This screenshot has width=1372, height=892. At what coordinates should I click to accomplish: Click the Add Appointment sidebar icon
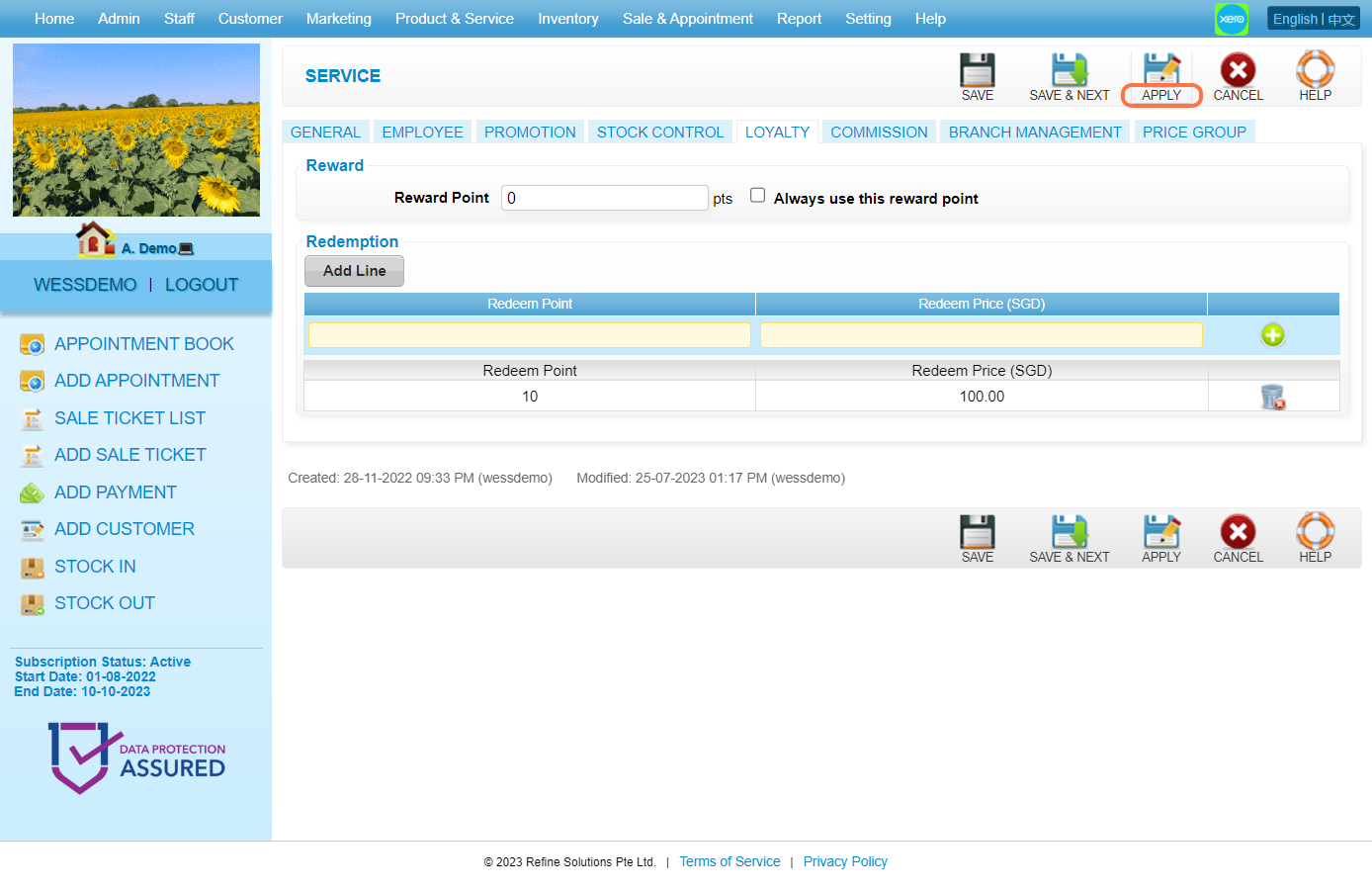(33, 381)
